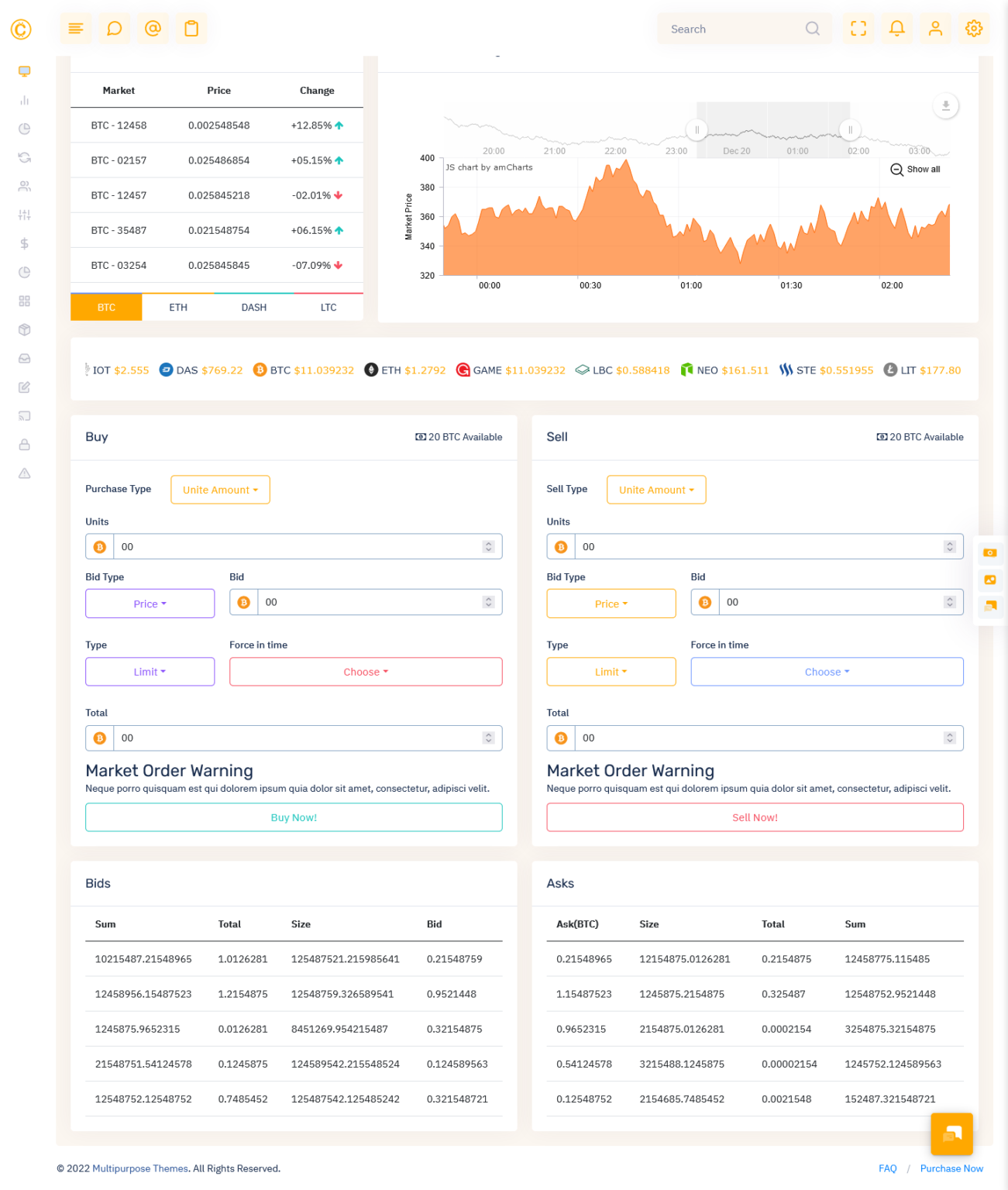Open the chat messages icon in top toolbar
This screenshot has height=1190, width=1008.
(114, 28)
